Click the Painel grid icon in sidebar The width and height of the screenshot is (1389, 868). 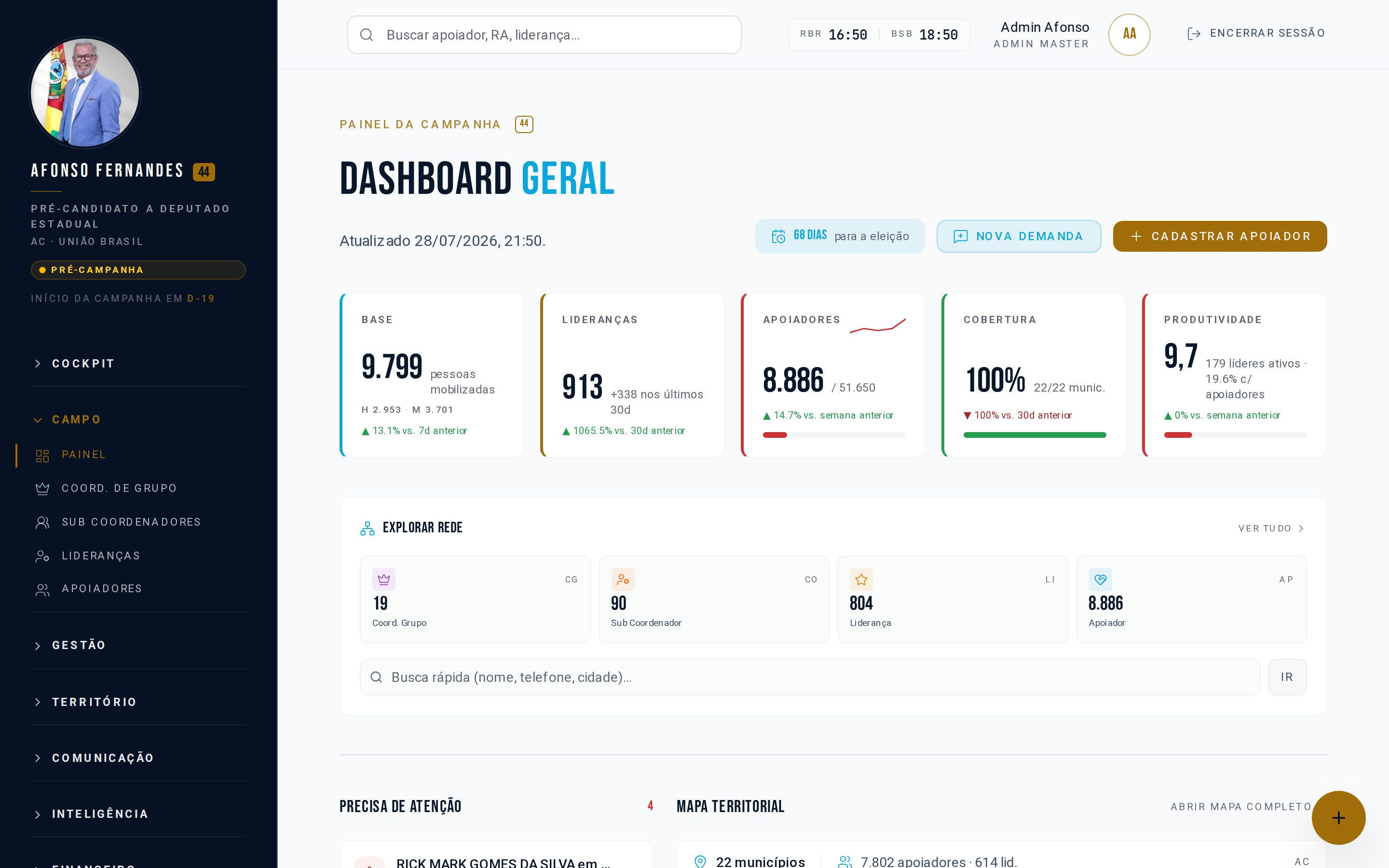tap(42, 456)
